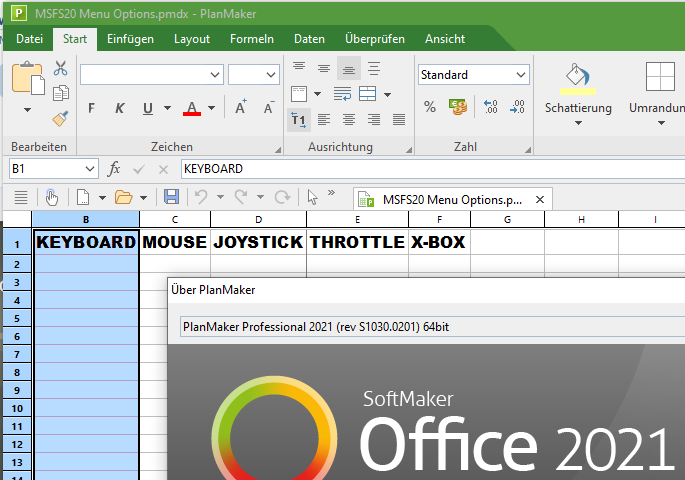This screenshot has width=685, height=480.
Task: Switch to the Einfügen tab
Action: point(130,39)
